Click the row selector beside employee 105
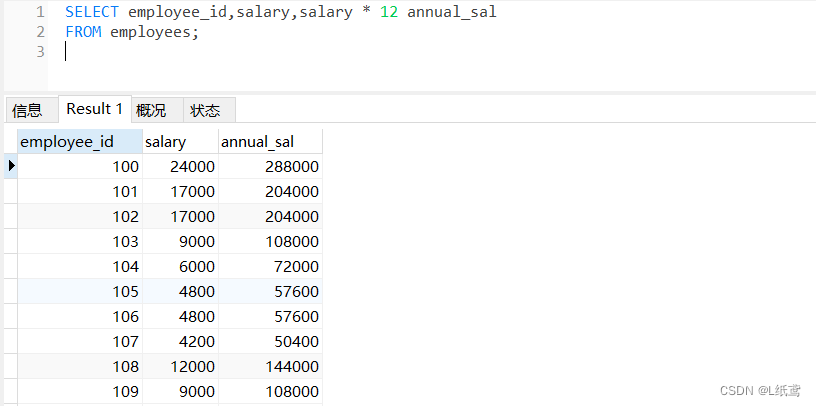816x406 pixels. (11, 291)
